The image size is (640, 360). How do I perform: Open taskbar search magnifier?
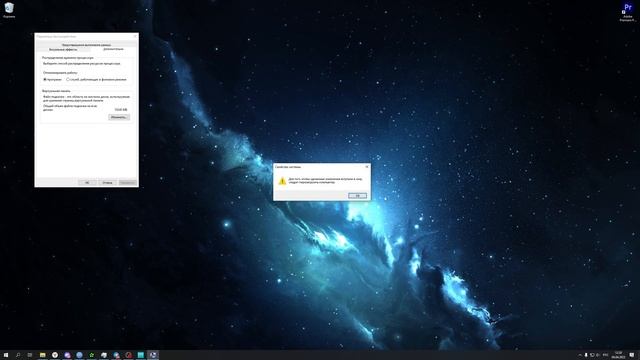(x=18, y=355)
